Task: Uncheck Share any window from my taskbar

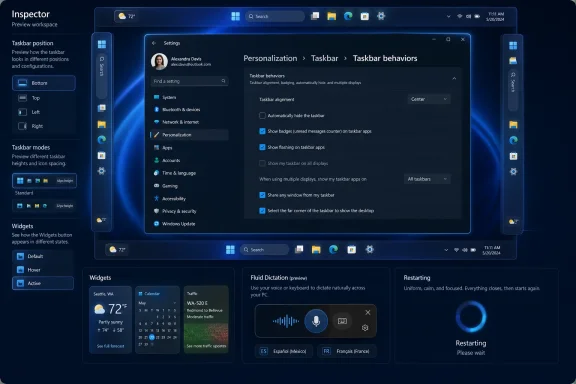Action: coord(262,195)
